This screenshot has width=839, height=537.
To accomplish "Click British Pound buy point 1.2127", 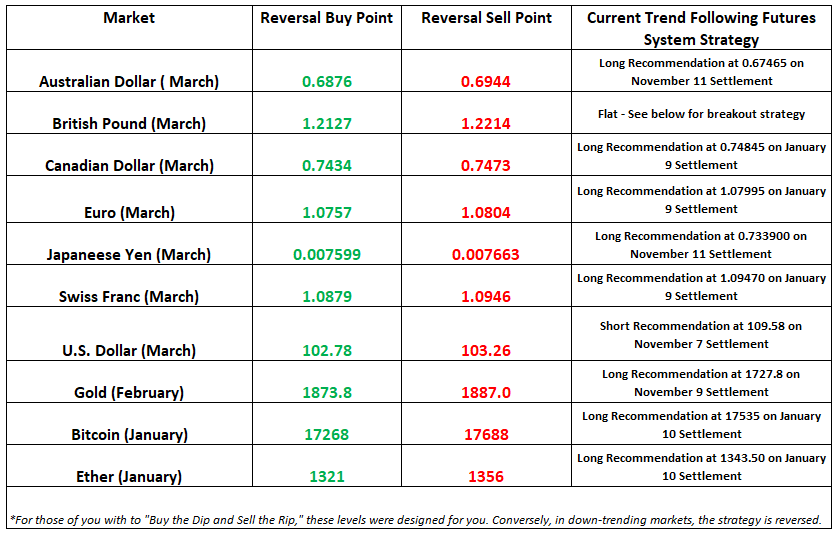I will click(x=327, y=124).
